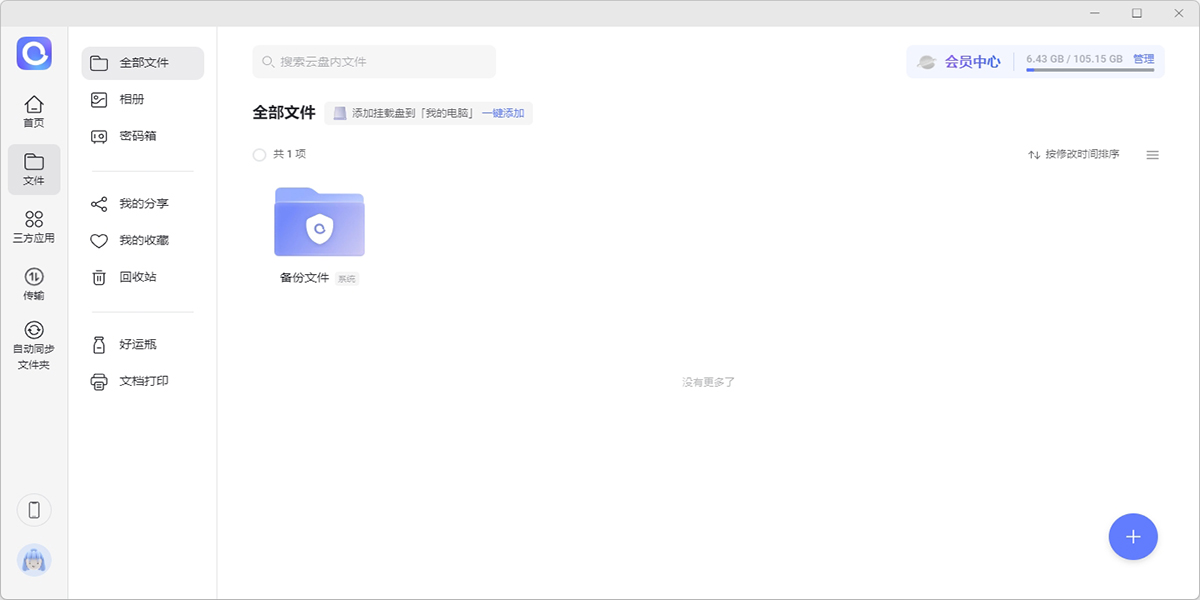
Task: Focus the 搜索云盘内文件 search field
Action: click(374, 62)
